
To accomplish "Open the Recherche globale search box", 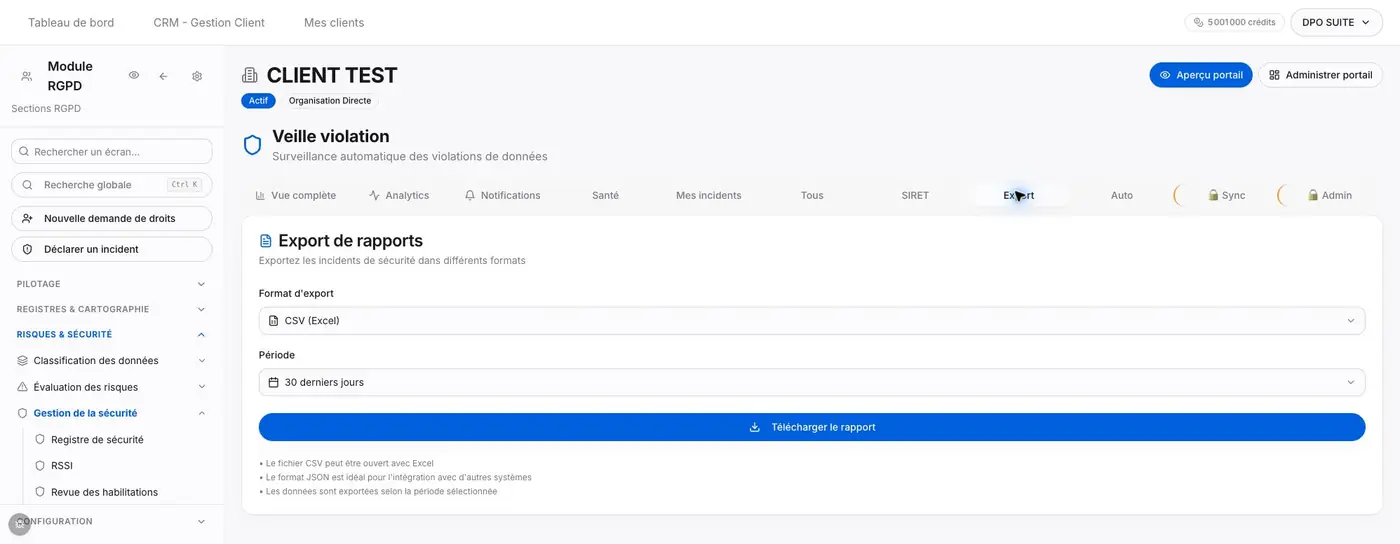I will click(112, 185).
